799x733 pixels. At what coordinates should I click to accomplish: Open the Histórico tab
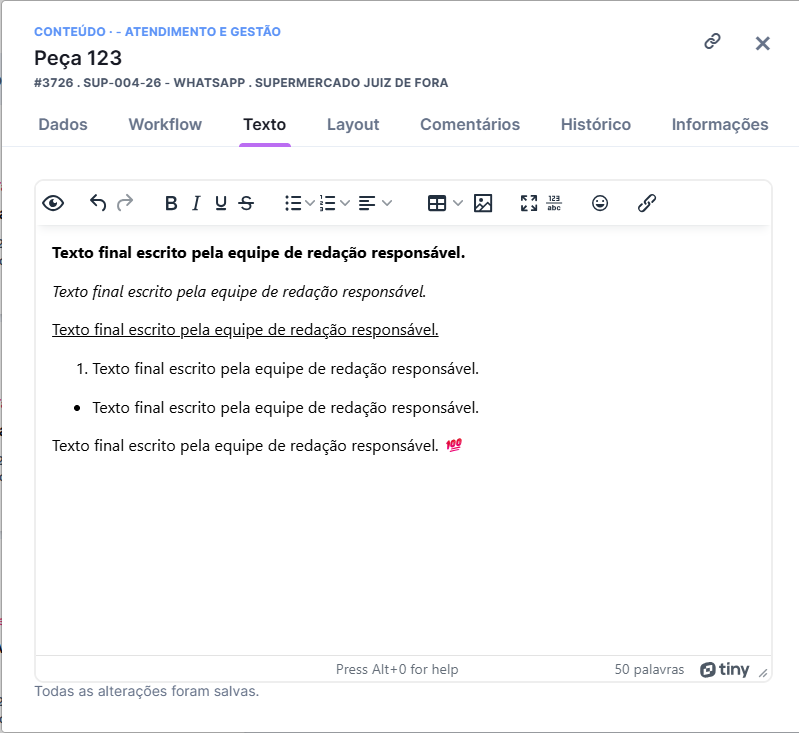pos(596,124)
